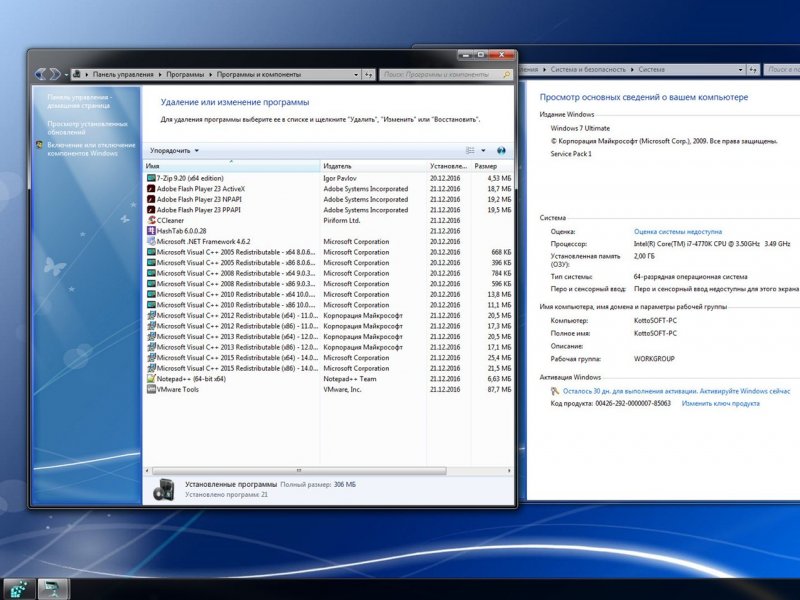Expand the arrow after Панель управления breadcrumb
This screenshot has height=600, width=800.
coord(160,74)
